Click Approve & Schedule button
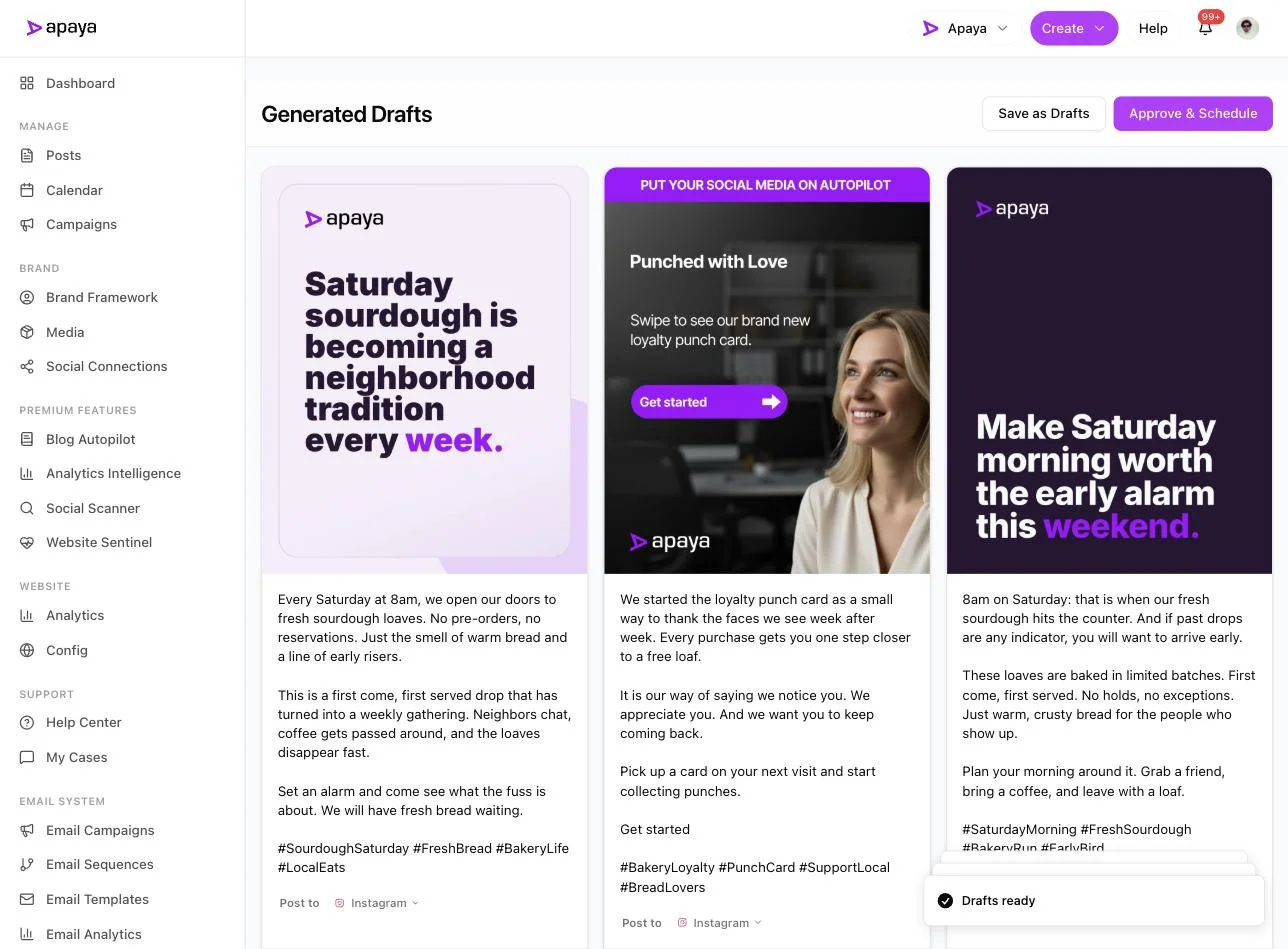The width and height of the screenshot is (1288, 949). 1193,113
